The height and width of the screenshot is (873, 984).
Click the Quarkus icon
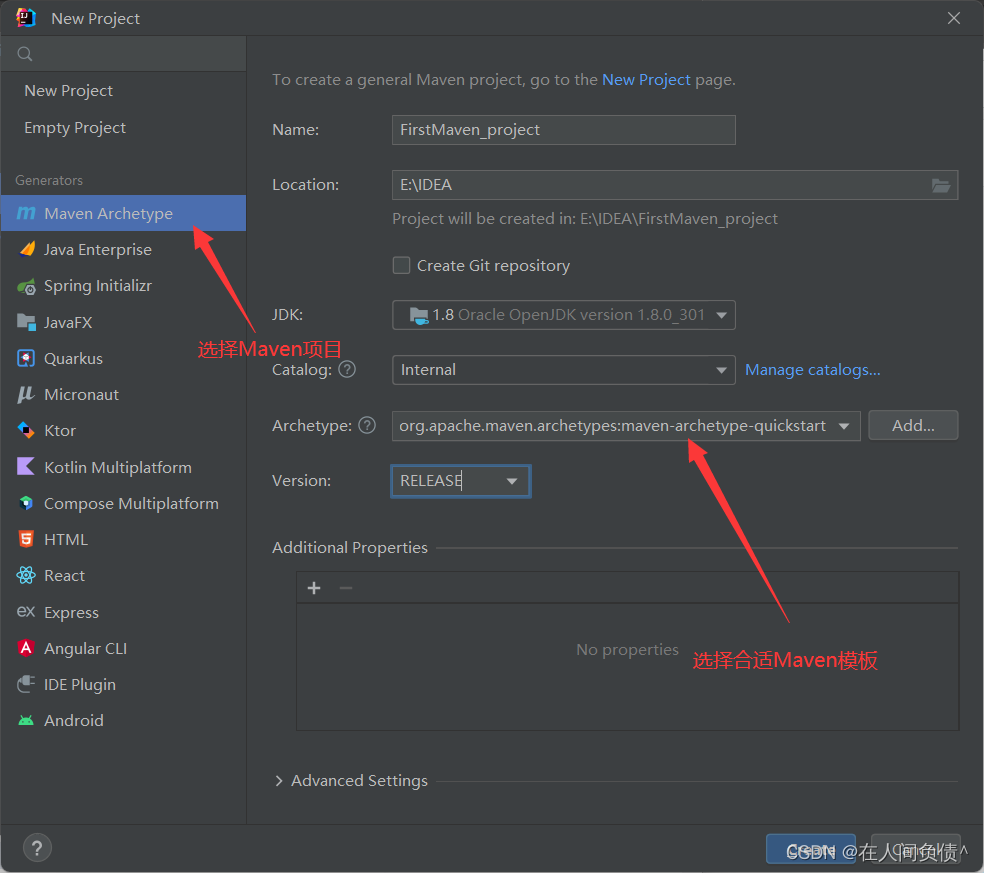coord(26,358)
